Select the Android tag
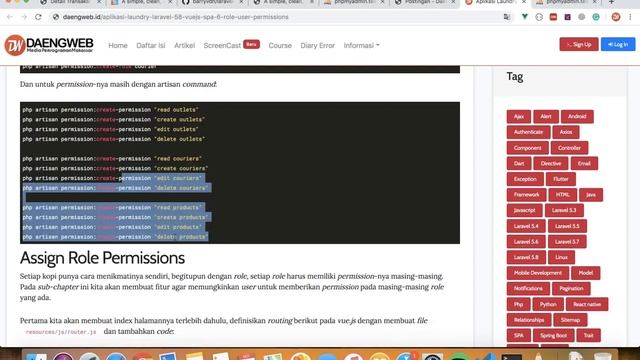Screen dimensions: 640x360 (x=577, y=116)
